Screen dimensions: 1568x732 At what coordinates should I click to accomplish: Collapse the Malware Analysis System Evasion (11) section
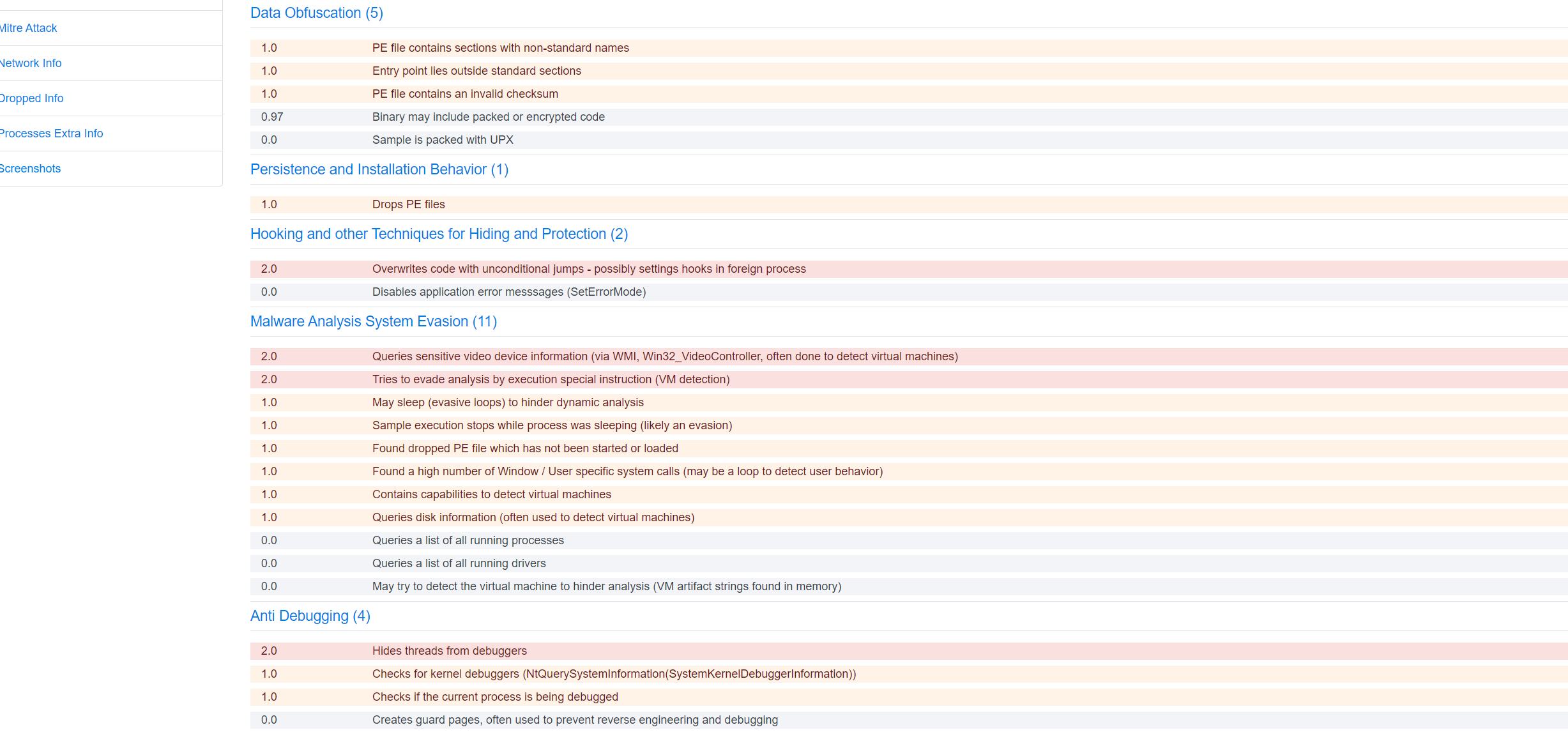(373, 321)
